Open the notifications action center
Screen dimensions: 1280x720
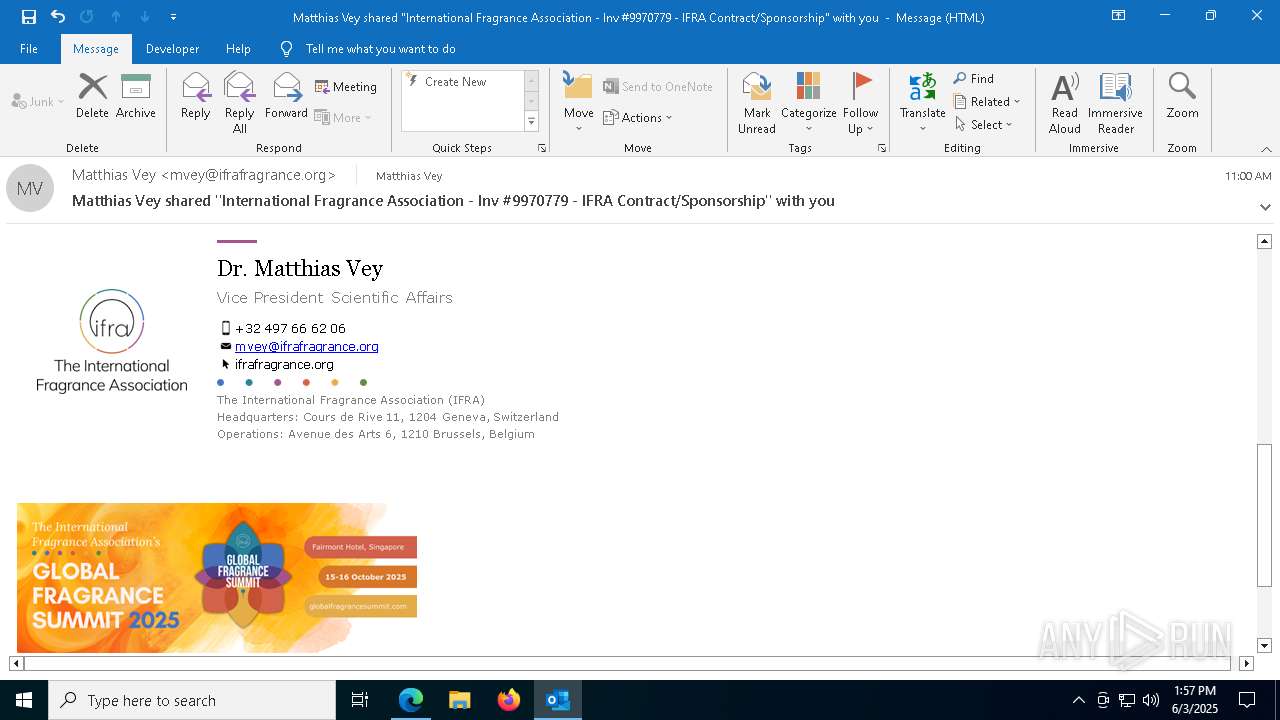(1247, 700)
